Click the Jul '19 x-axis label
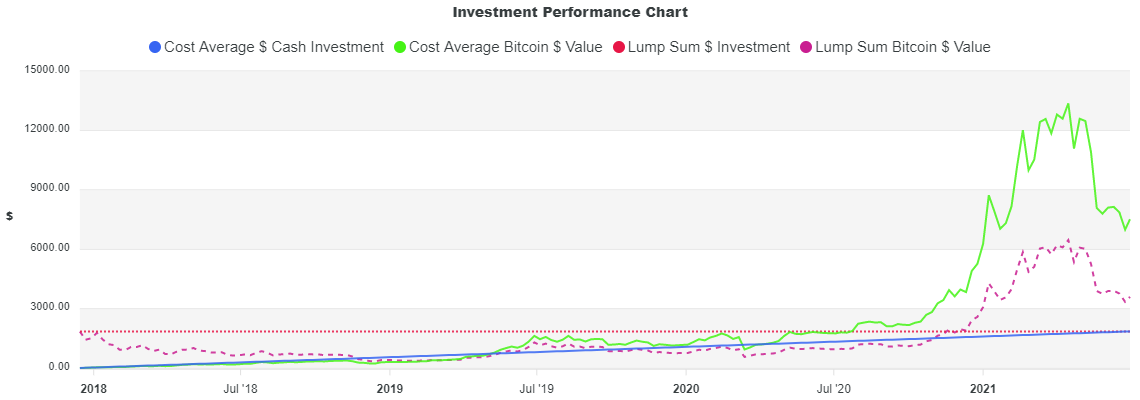The image size is (1140, 400). pos(538,387)
